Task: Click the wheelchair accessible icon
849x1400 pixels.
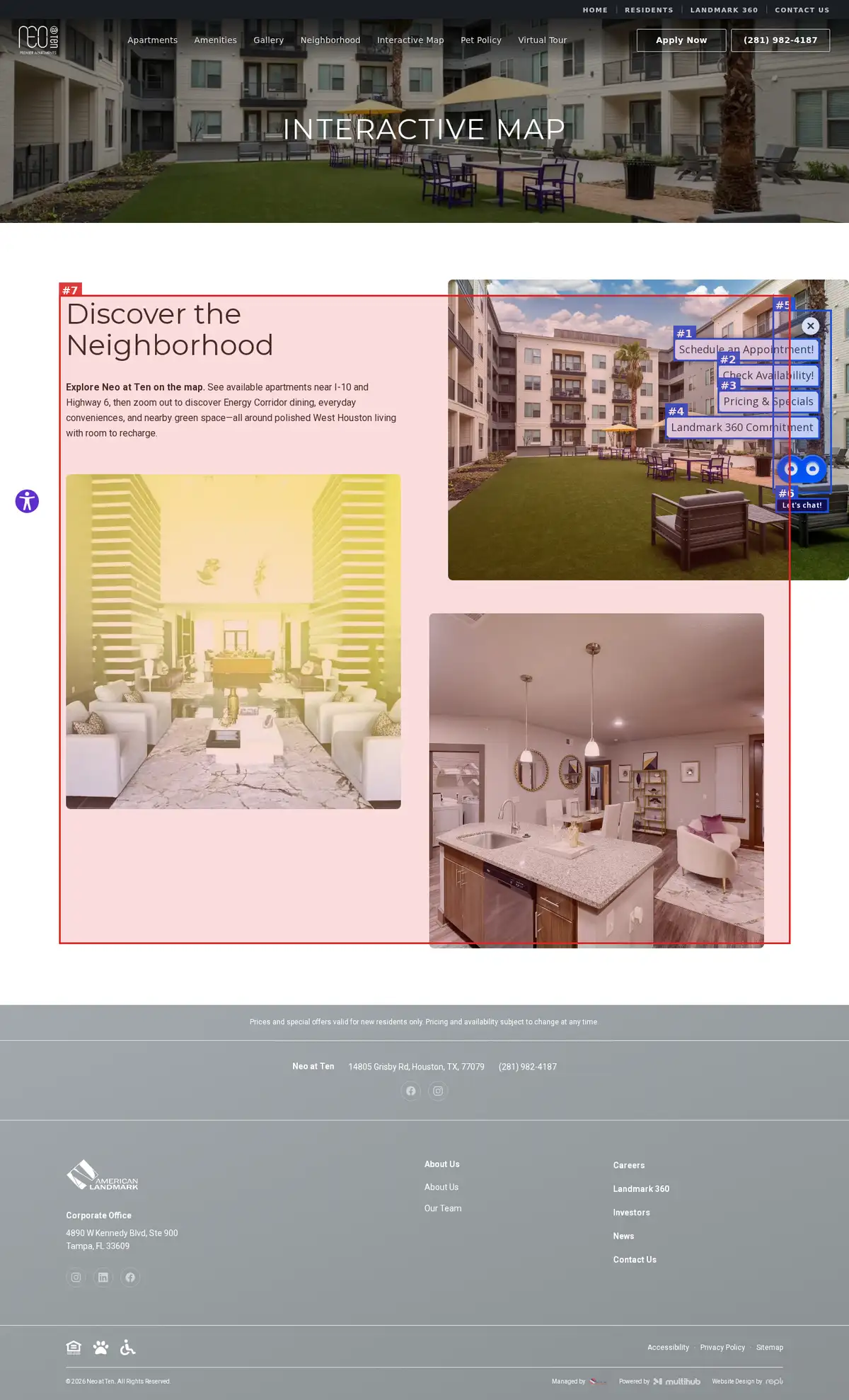Action: [127, 1347]
